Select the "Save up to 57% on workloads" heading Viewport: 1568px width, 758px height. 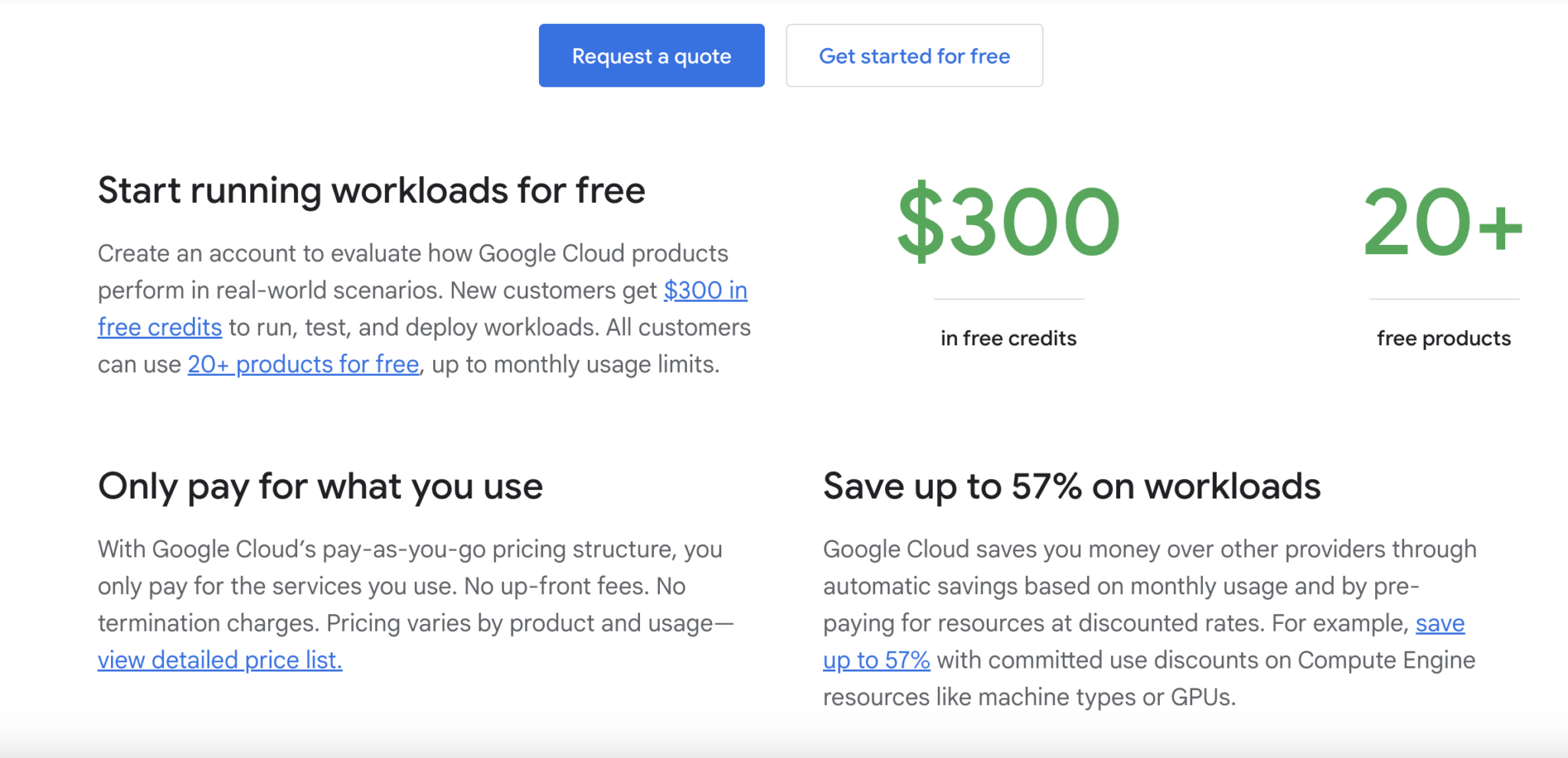click(1071, 485)
